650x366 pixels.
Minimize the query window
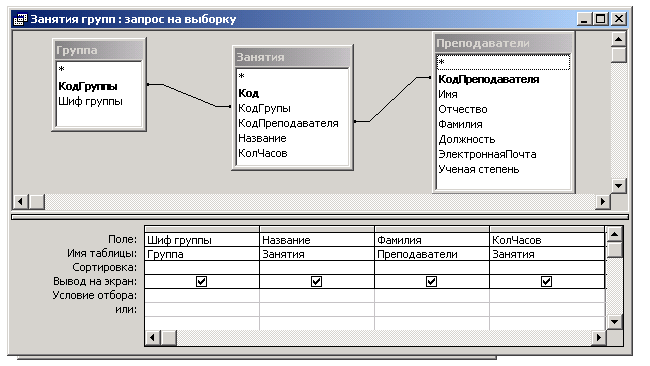coord(584,19)
